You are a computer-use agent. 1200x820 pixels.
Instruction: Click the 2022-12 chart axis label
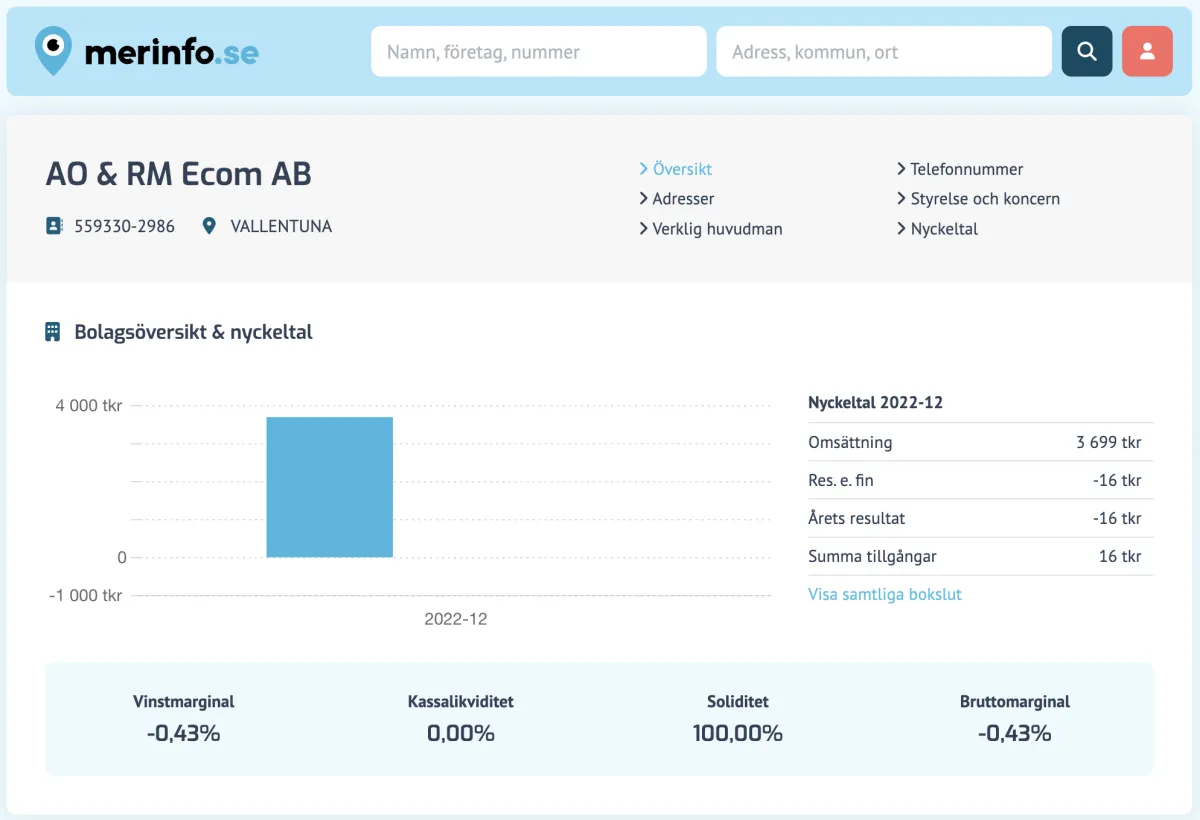click(x=456, y=619)
